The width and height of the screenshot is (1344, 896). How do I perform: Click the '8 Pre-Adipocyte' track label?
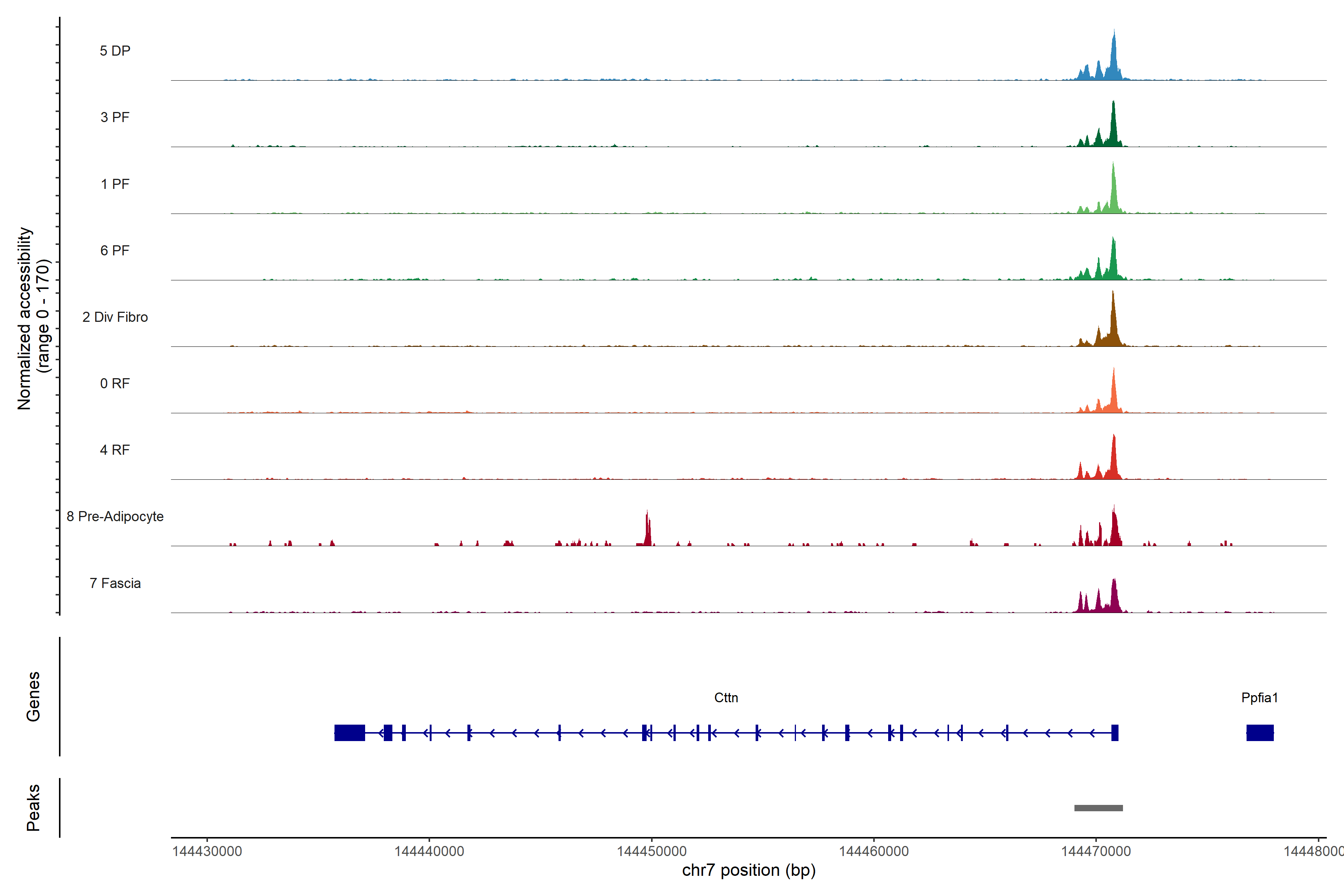115,517
